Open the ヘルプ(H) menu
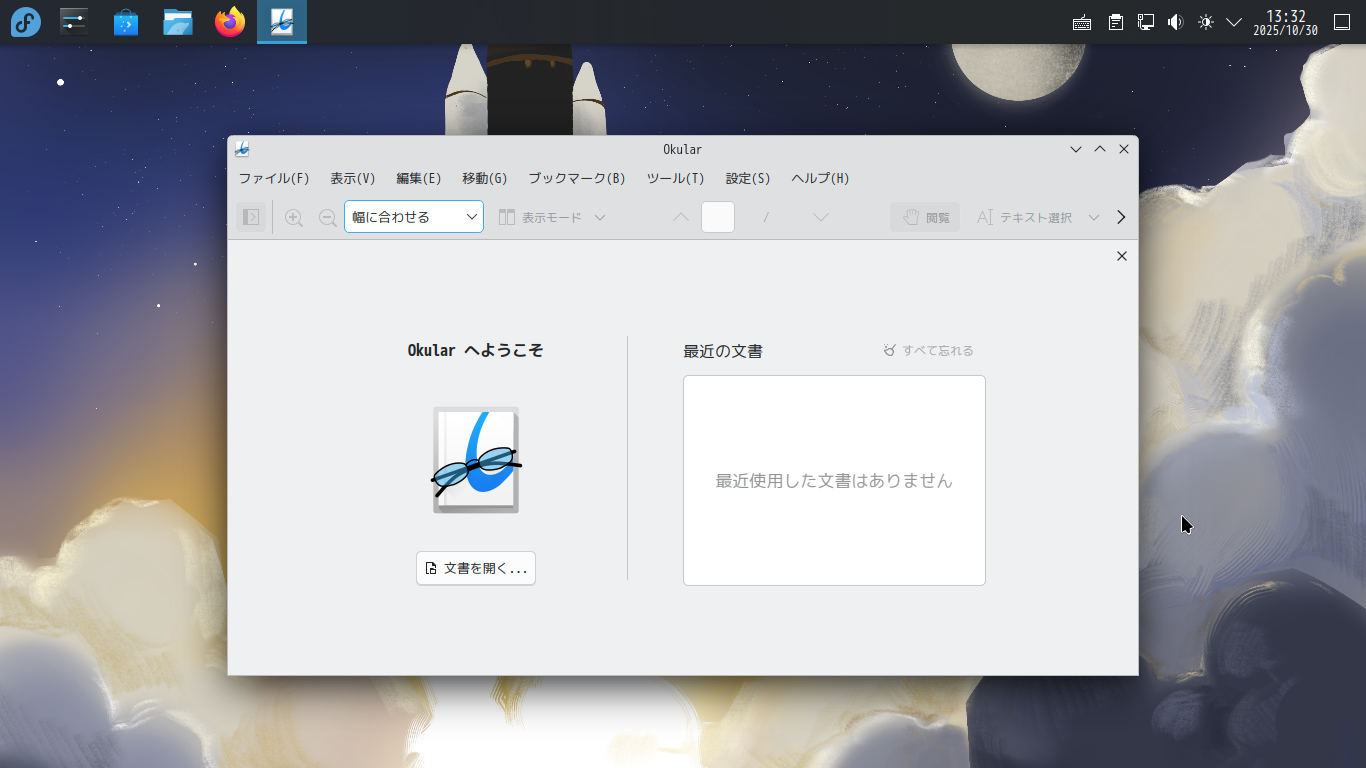Image resolution: width=1366 pixels, height=768 pixels. 820,178
